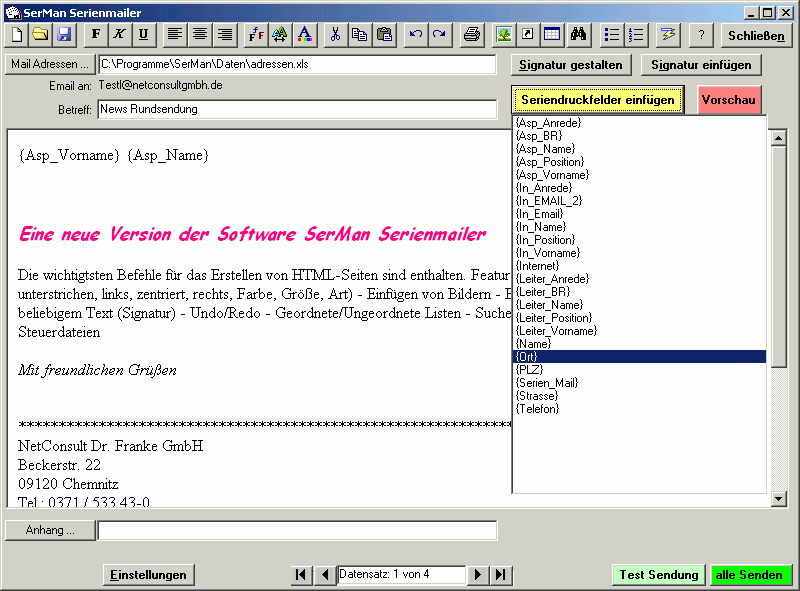Toggle underline (U) formatting
This screenshot has height=591, width=800.
tap(143, 35)
